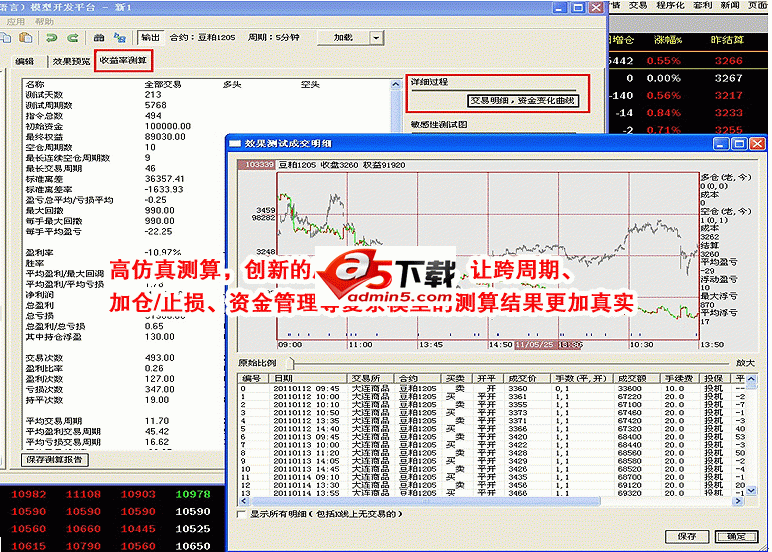Click the 昨结算 column header in quote window

pyautogui.click(x=727, y=40)
